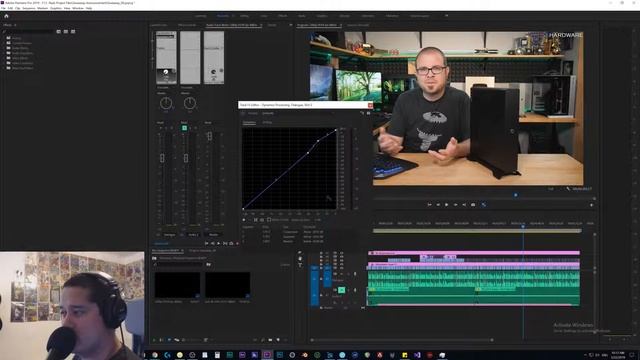
Task: Open the Program Monitor zoom level dropdown
Action: tap(551, 189)
